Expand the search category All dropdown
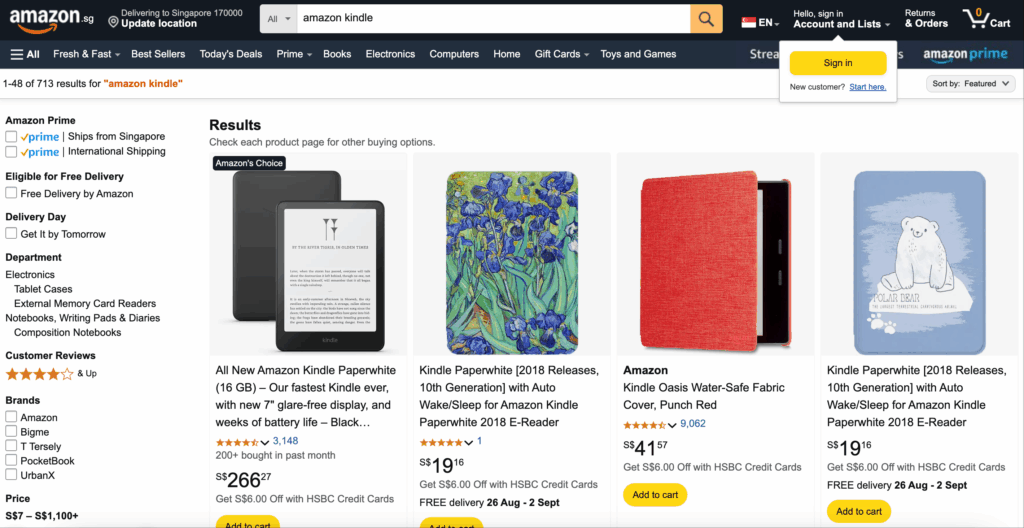 [280, 19]
